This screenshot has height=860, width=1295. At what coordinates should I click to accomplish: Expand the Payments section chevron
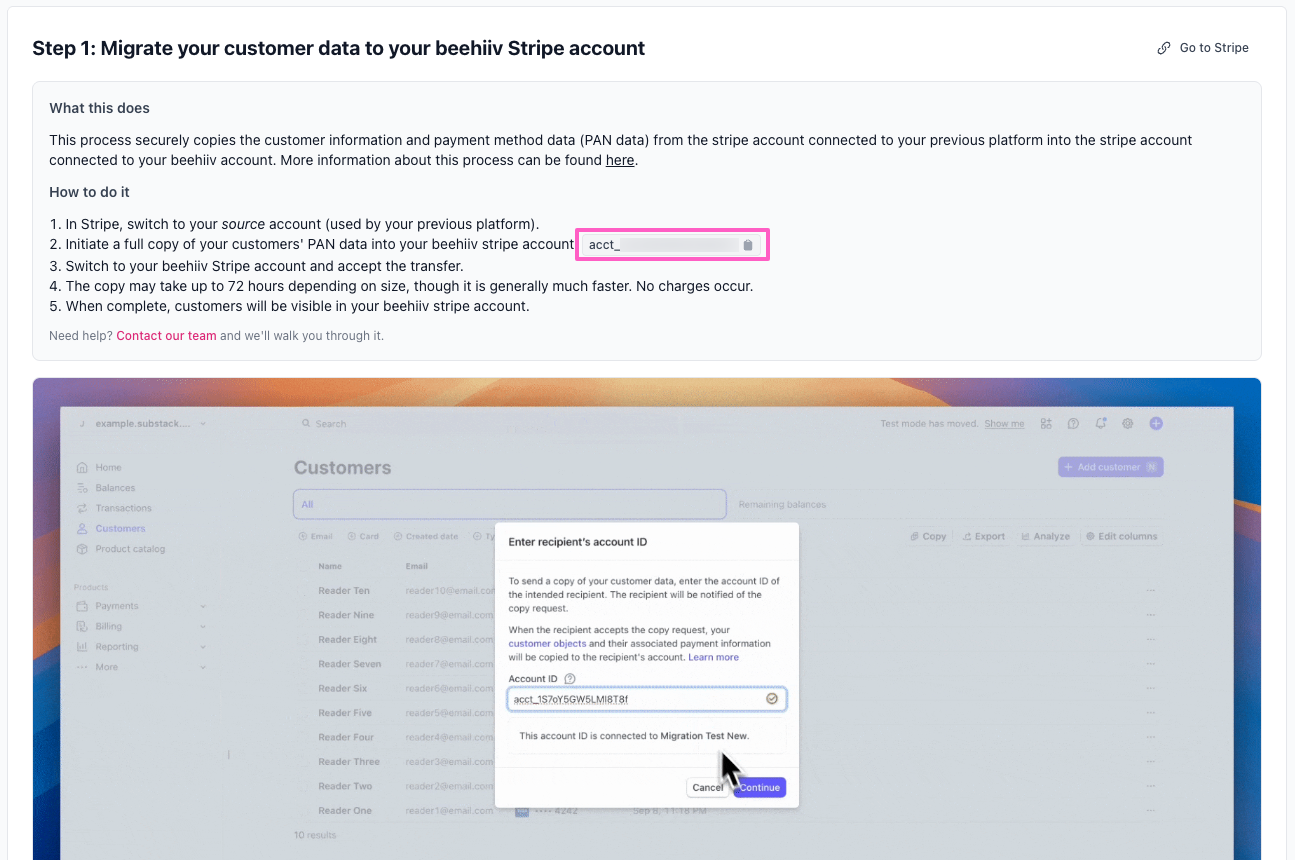[203, 606]
